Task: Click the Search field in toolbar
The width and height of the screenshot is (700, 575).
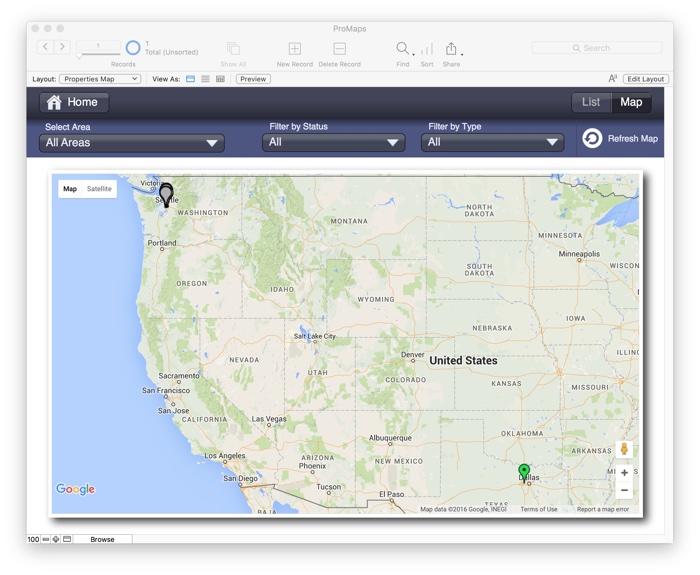Action: tap(597, 48)
